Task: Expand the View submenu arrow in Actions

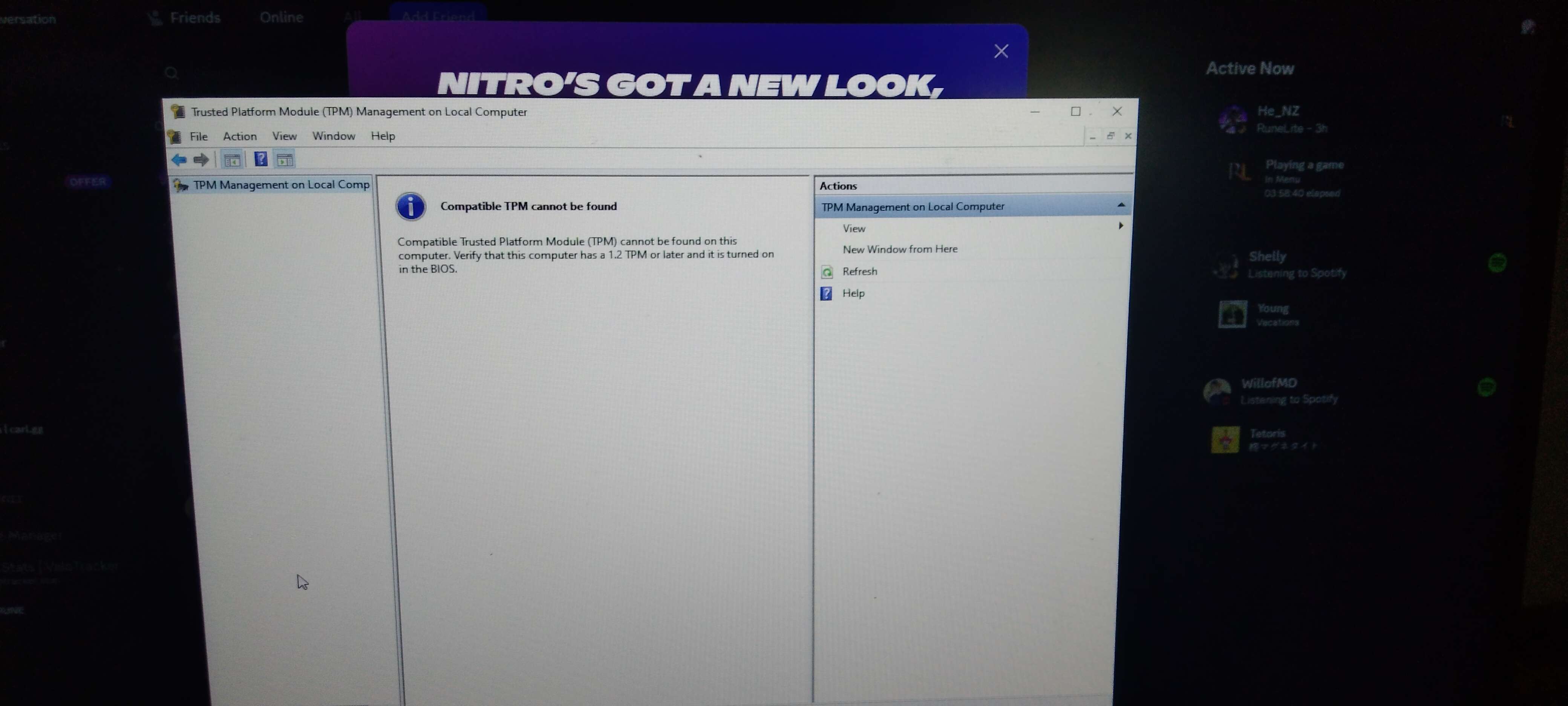Action: pos(1121,226)
